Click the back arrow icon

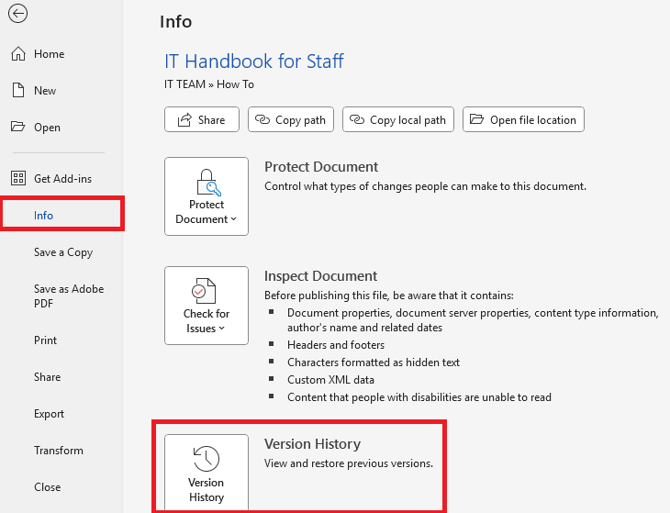tap(17, 14)
